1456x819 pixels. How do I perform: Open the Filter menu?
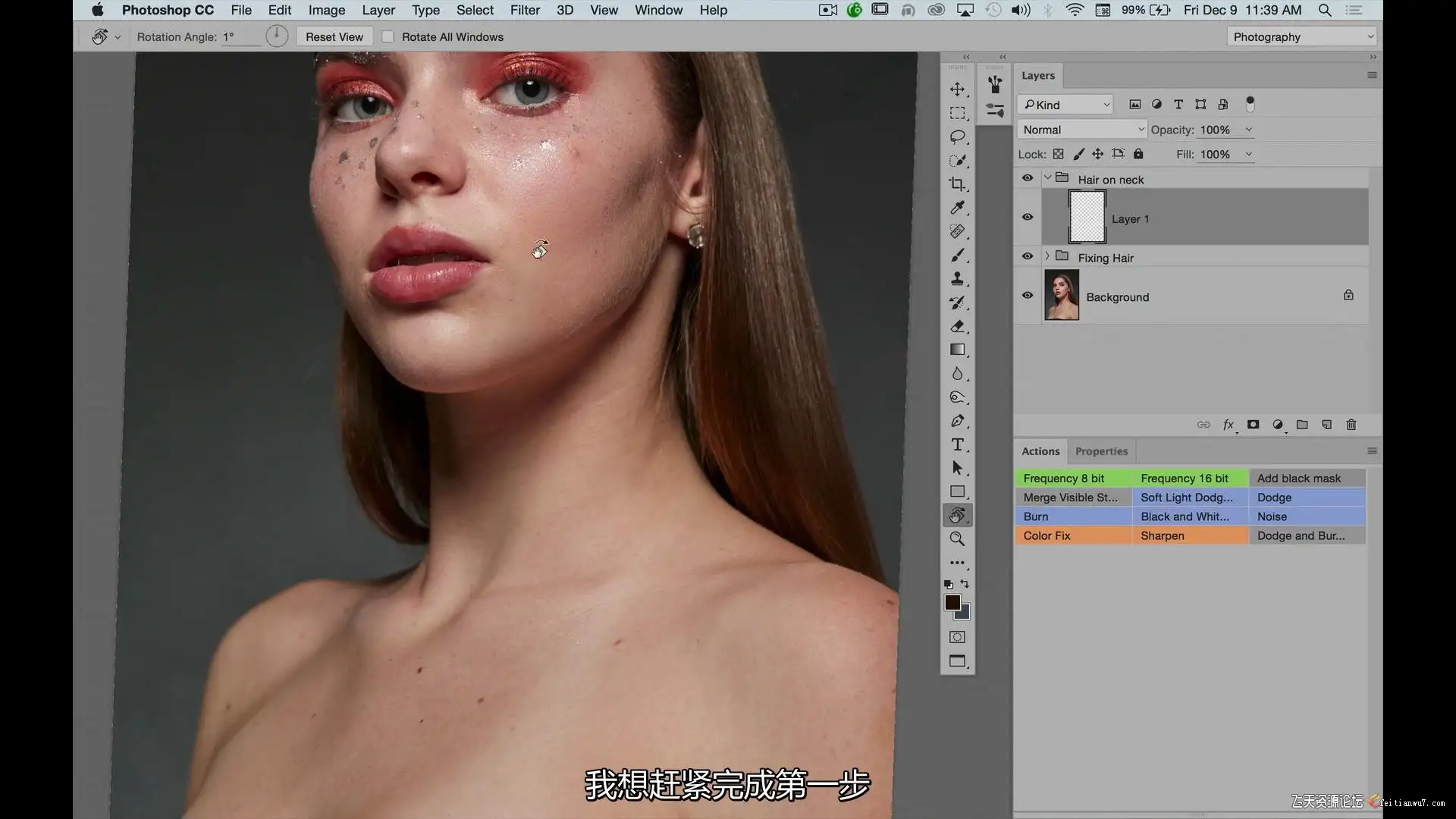tap(525, 11)
